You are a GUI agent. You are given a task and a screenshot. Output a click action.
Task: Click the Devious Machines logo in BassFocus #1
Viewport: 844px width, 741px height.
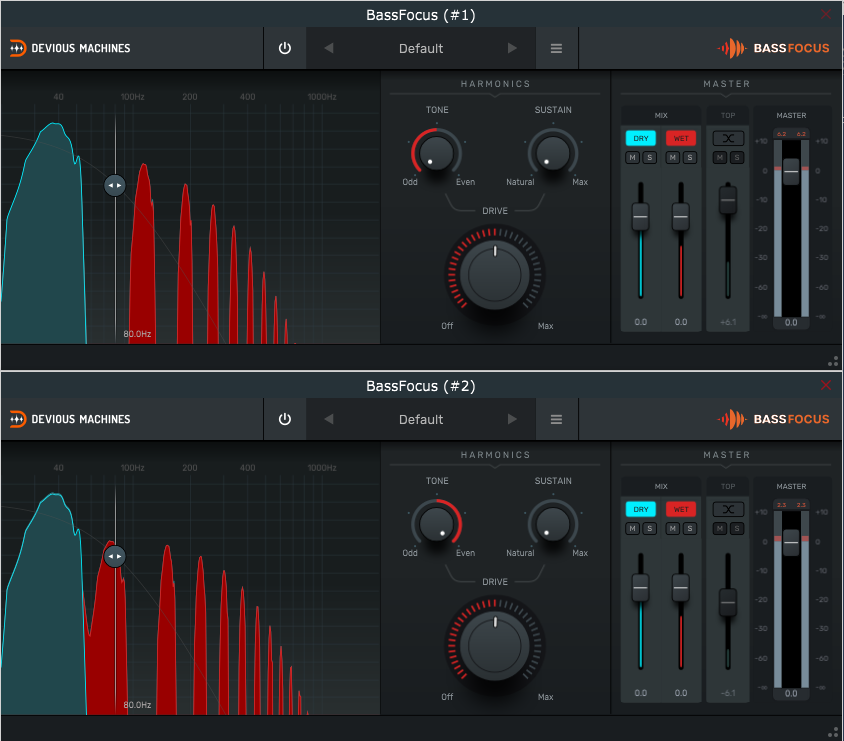70,48
